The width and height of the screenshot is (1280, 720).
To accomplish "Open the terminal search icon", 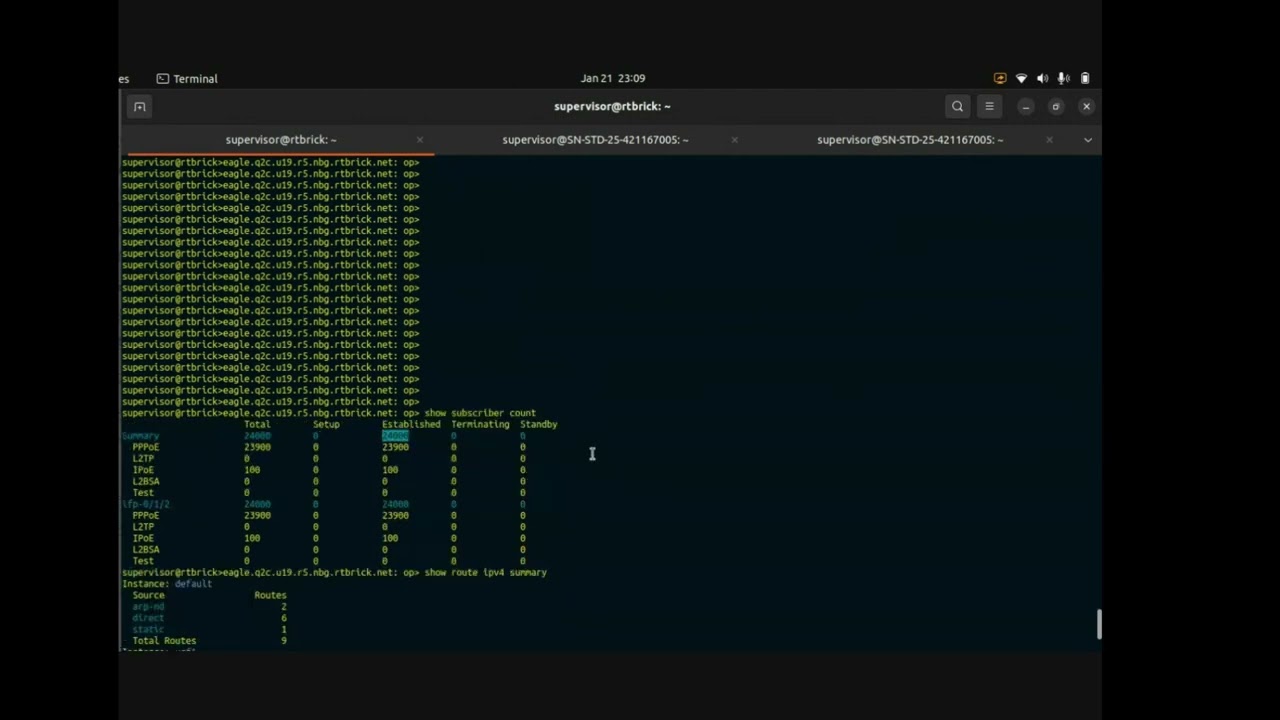I will pyautogui.click(x=957, y=106).
